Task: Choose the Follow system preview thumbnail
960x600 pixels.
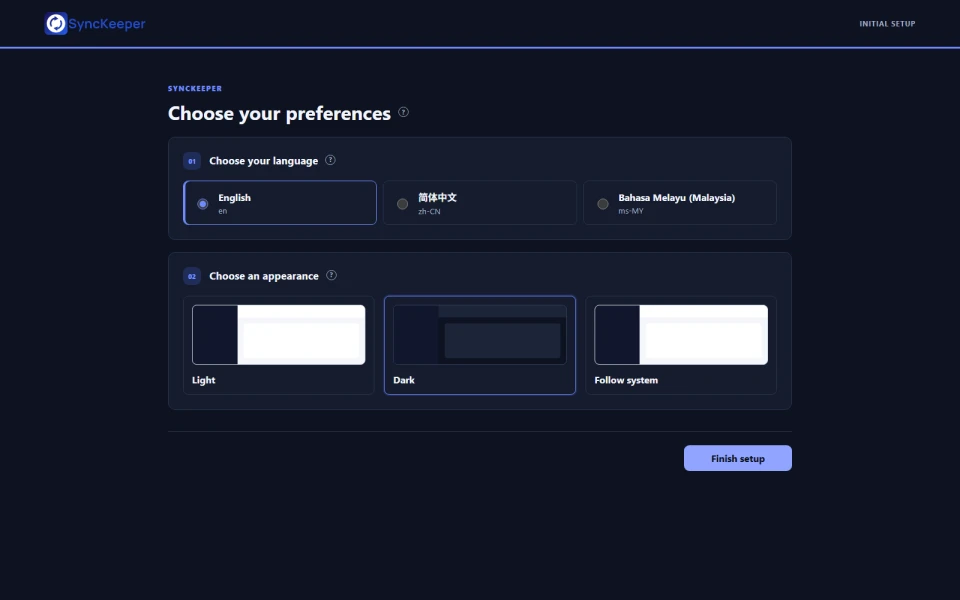Action: [x=681, y=335]
